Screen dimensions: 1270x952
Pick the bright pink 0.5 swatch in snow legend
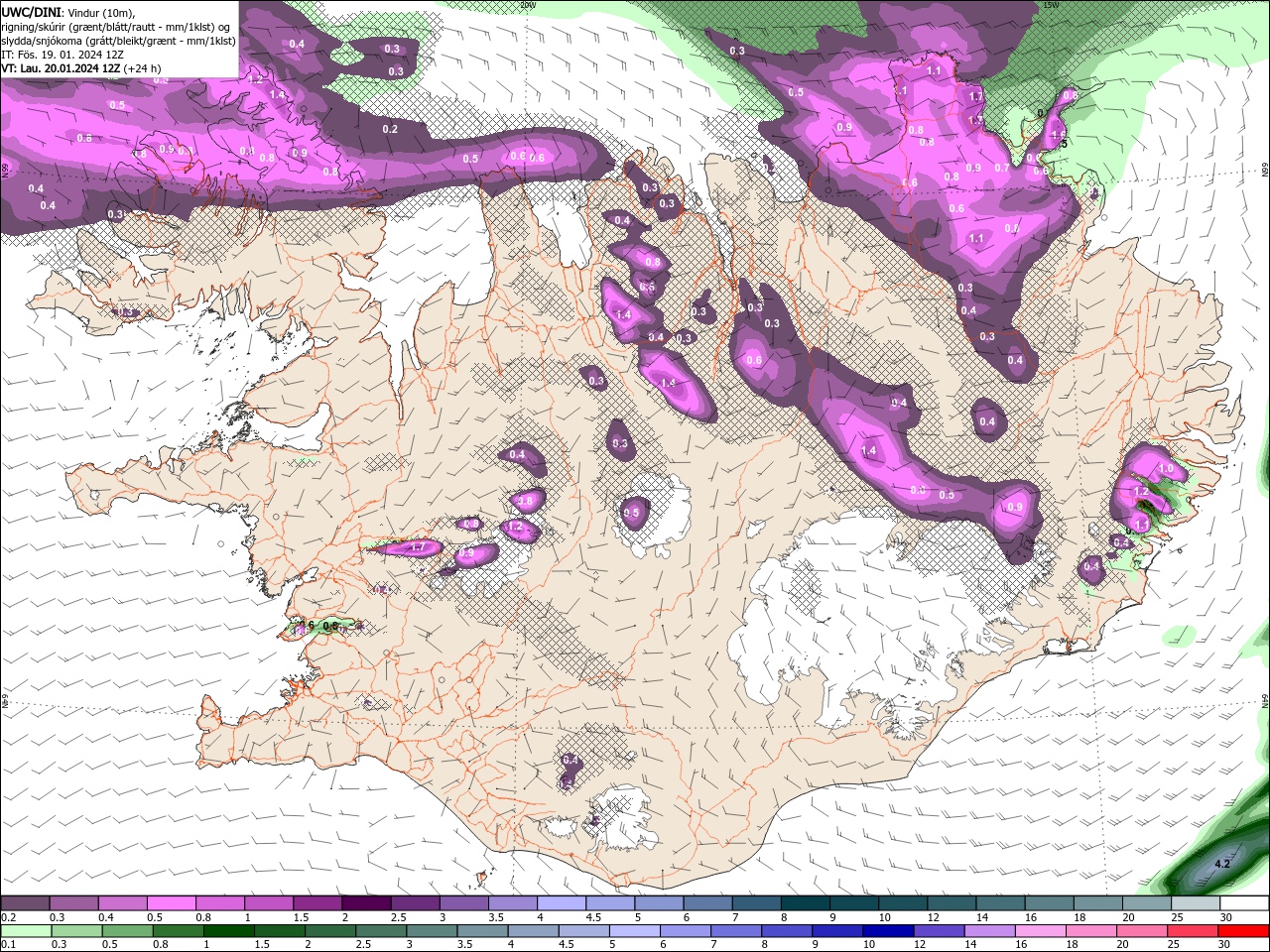click(171, 903)
